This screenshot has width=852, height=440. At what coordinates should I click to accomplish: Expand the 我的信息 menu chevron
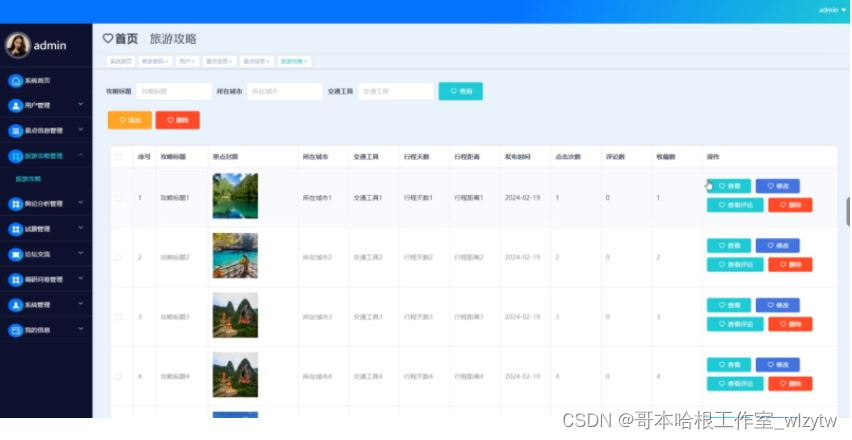pyautogui.click(x=81, y=329)
